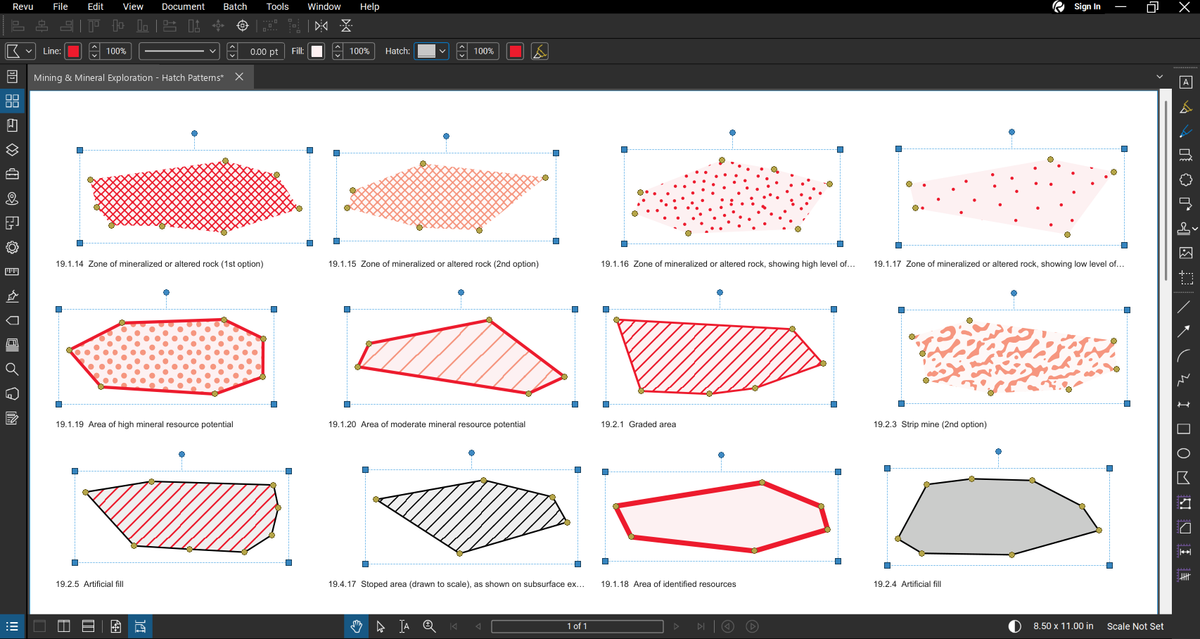Select the Ellipse tool
The image size is (1200, 639).
(x=1185, y=453)
